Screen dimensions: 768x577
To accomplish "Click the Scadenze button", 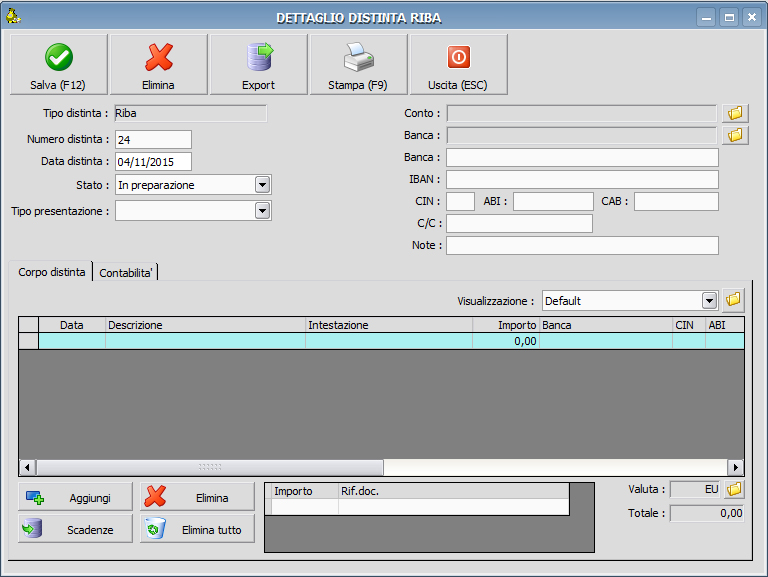I will click(x=75, y=529).
